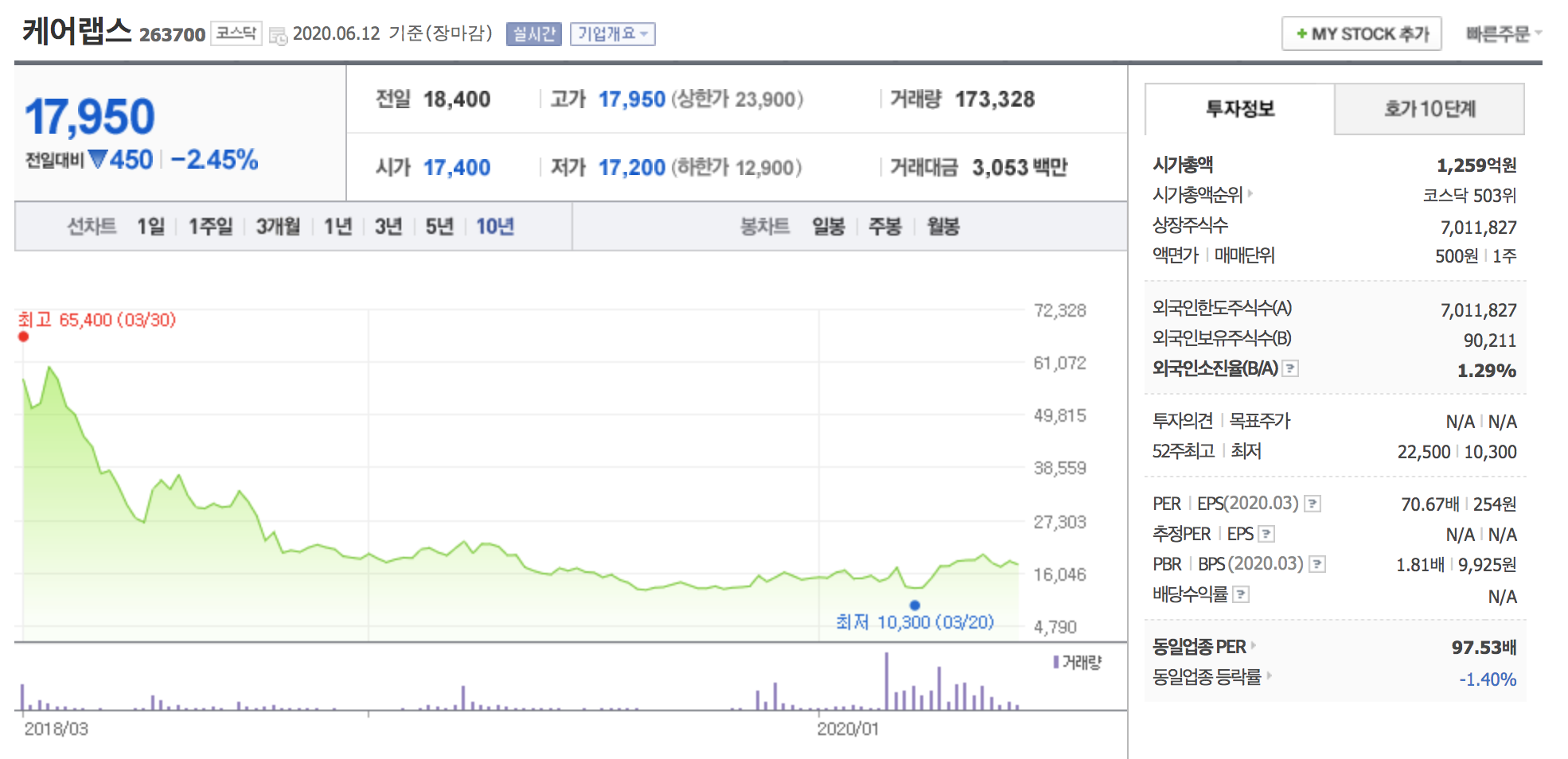Click the 동일업종 PER value 97.53배
Viewport: 1568px width, 759px height.
(x=1484, y=648)
